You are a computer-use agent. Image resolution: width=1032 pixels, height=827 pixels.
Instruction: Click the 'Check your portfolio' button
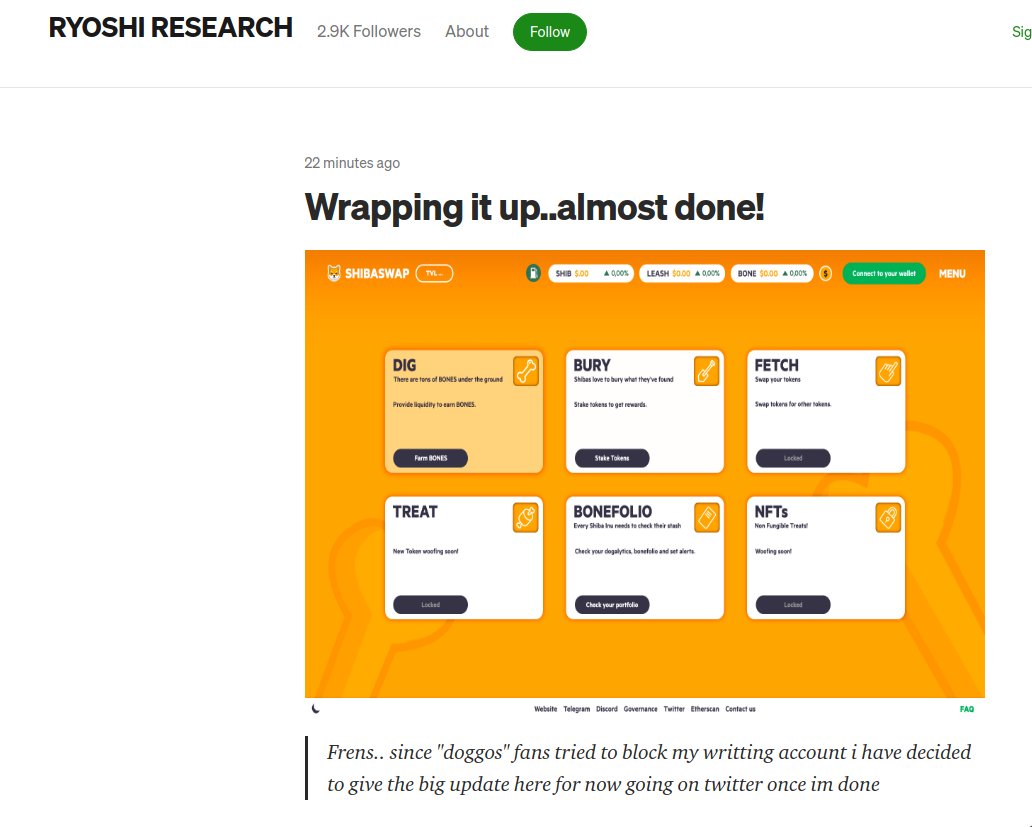tap(612, 605)
